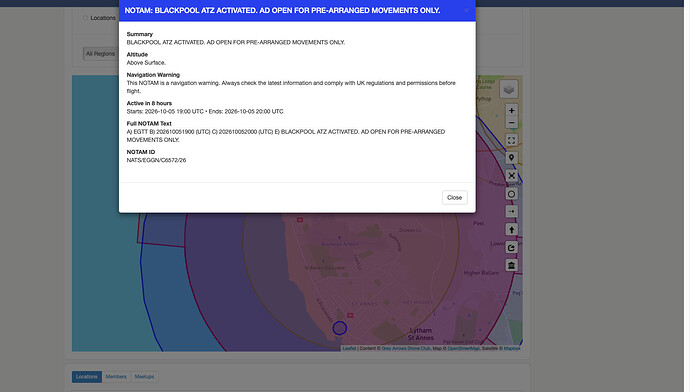Click the 'Above Surface.' altitude text
Image resolution: width=690 pixels, height=392 pixels.
[x=146, y=62]
